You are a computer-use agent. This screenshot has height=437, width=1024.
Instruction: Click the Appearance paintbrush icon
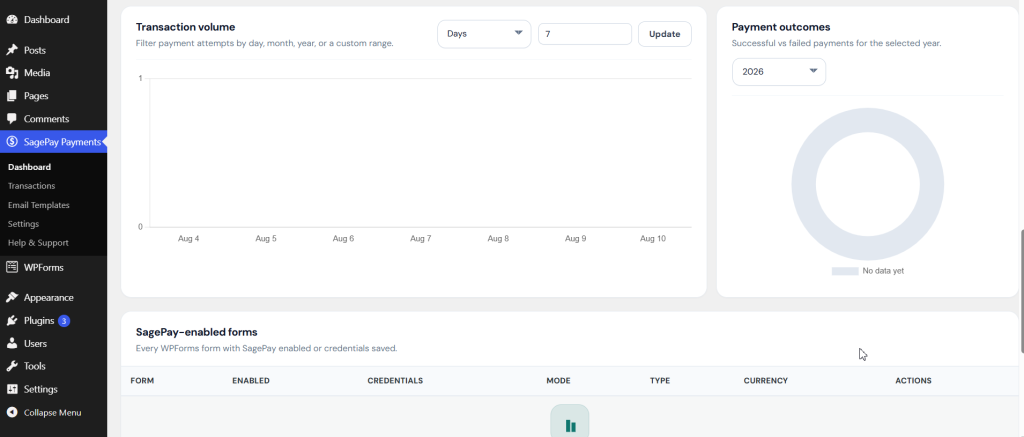12,297
